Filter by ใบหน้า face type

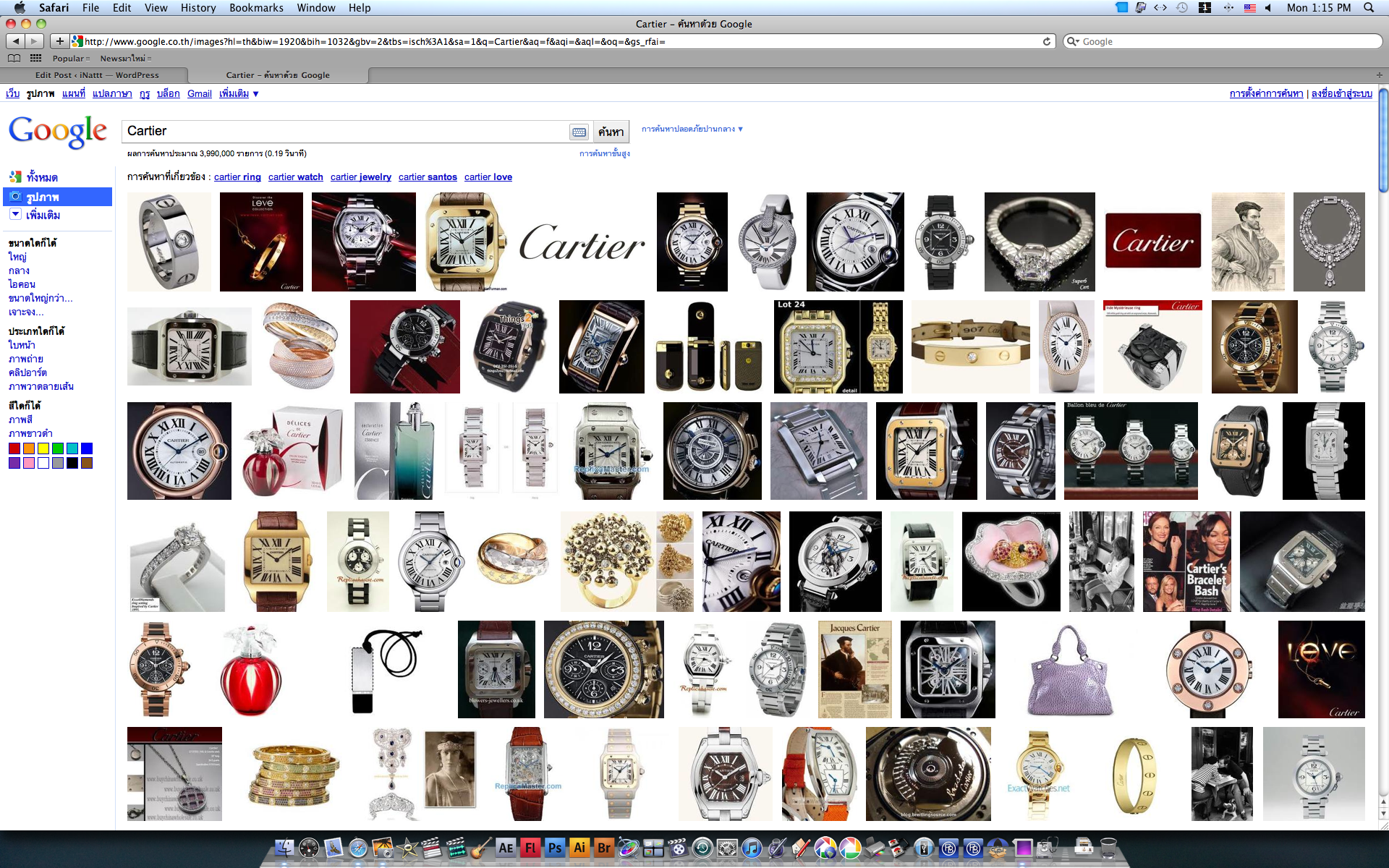click(22, 345)
